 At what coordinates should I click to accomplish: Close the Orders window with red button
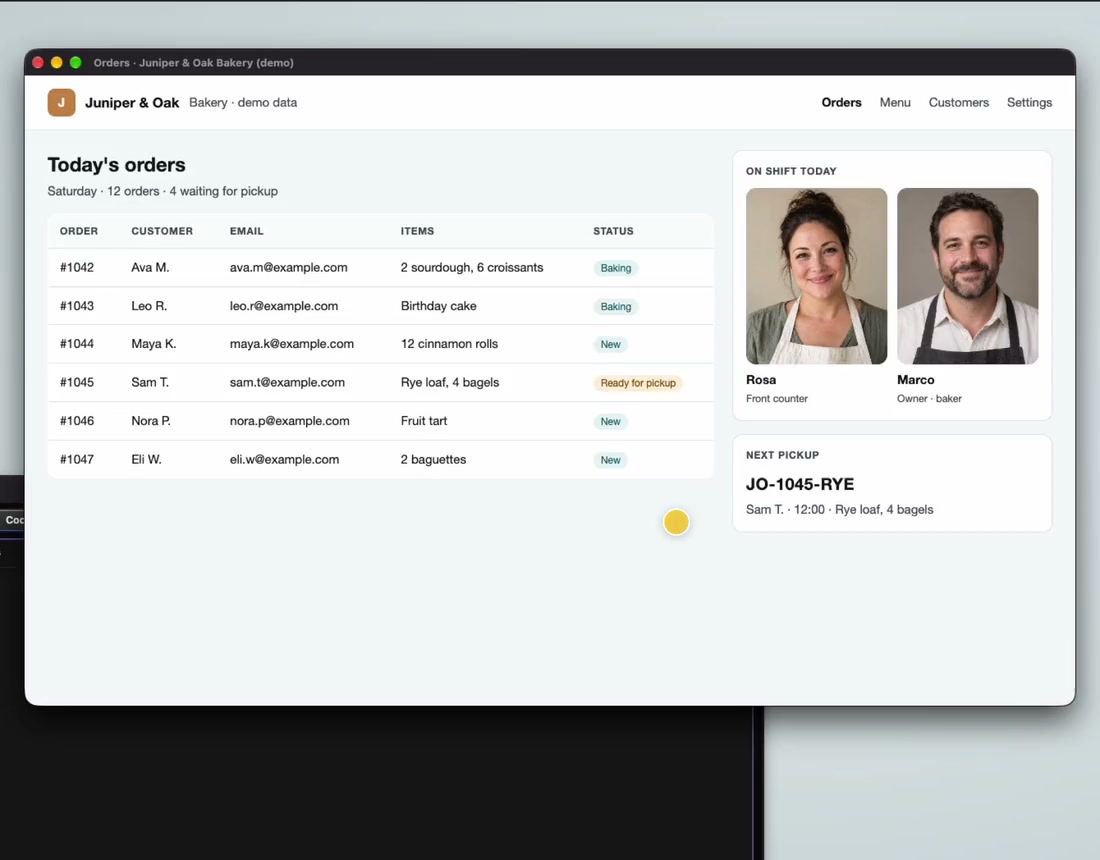[x=38, y=62]
